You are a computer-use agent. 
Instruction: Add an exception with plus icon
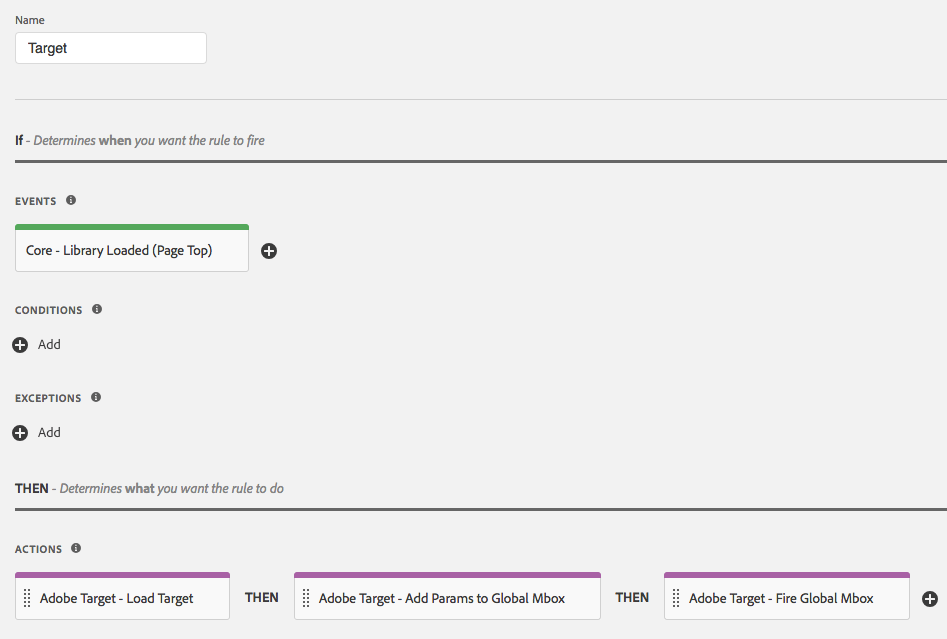pyautogui.click(x=20, y=433)
